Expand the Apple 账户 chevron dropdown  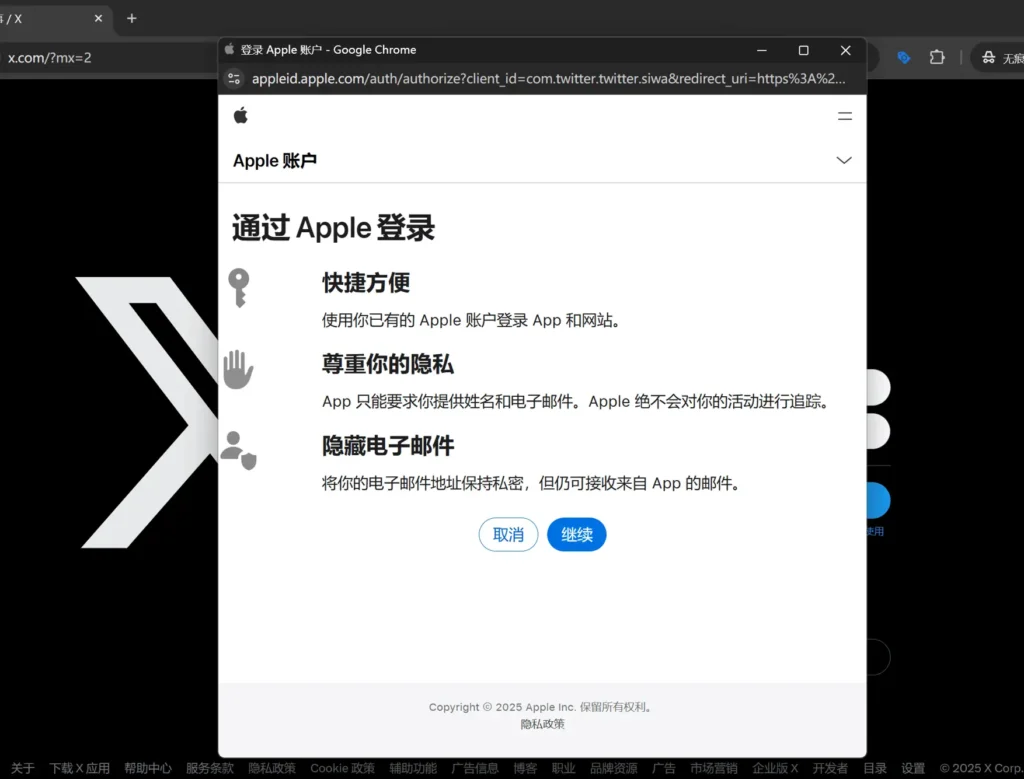844,160
